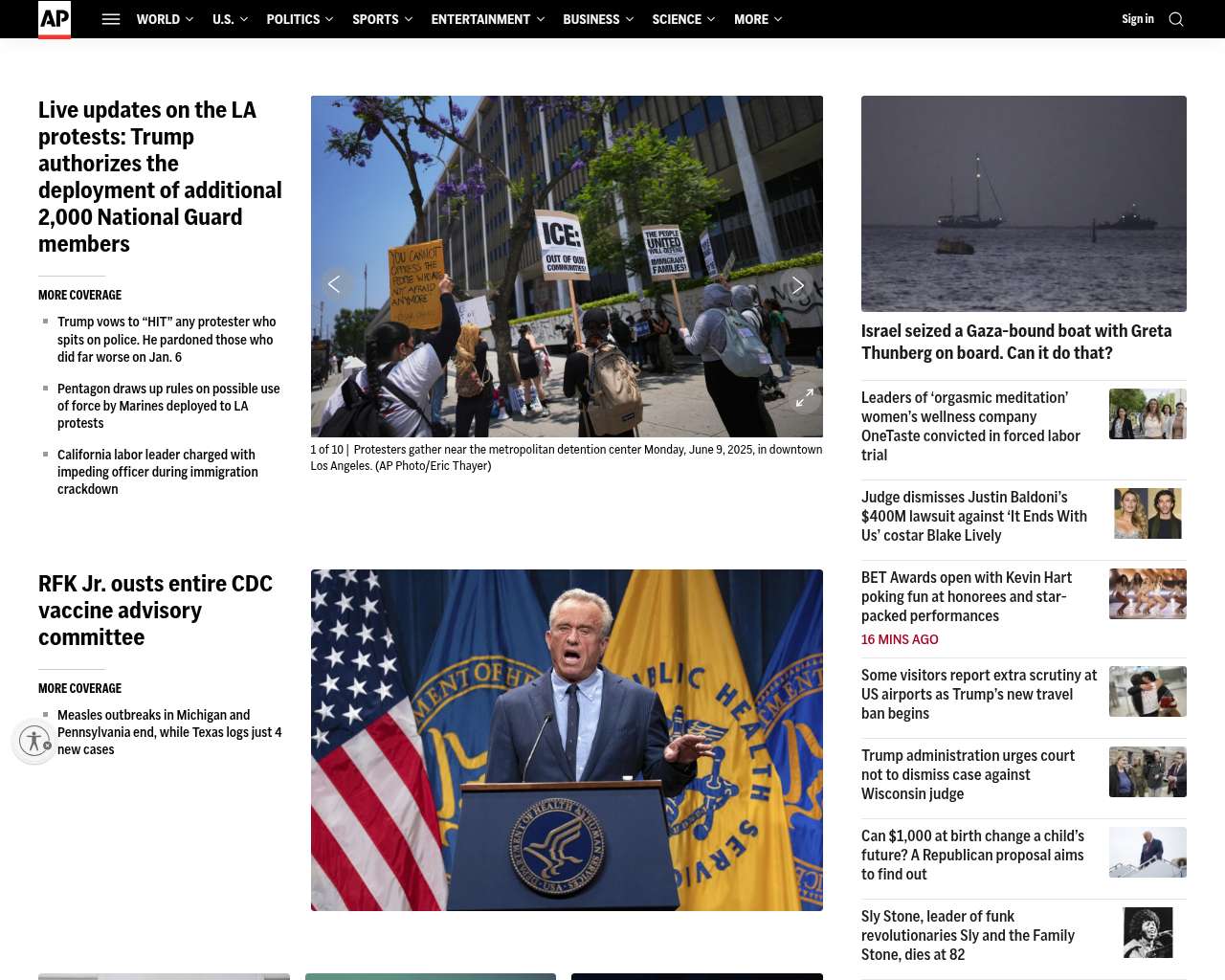
Task: Expand the More menu chevron
Action: (778, 19)
